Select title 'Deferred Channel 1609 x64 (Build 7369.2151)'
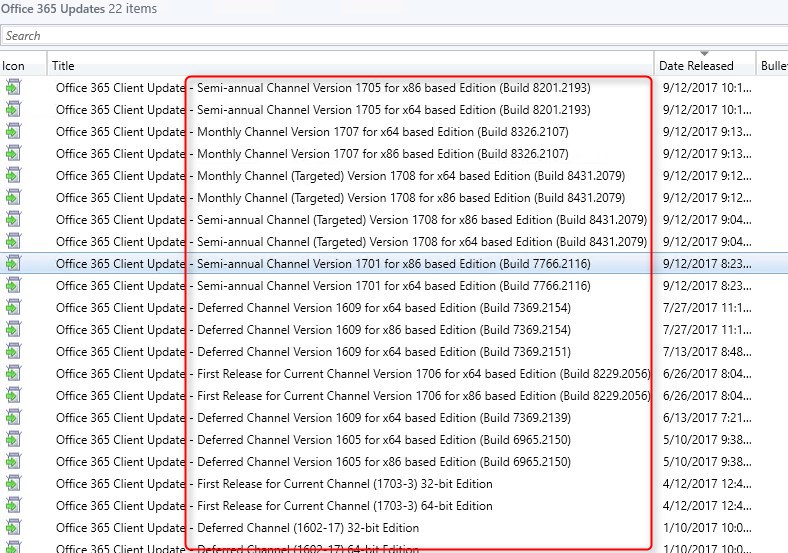This screenshot has height=553, width=788. click(314, 352)
